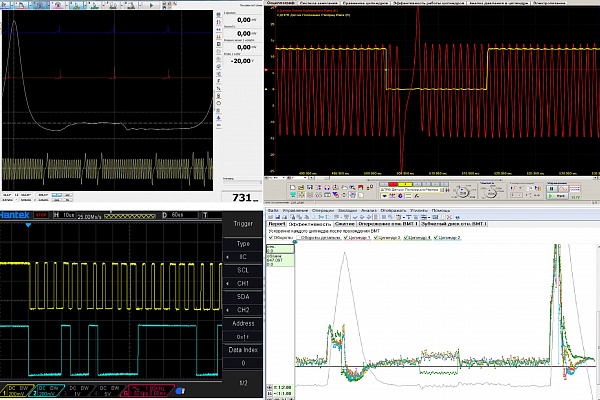Open the Анализ menu

(x=369, y=211)
